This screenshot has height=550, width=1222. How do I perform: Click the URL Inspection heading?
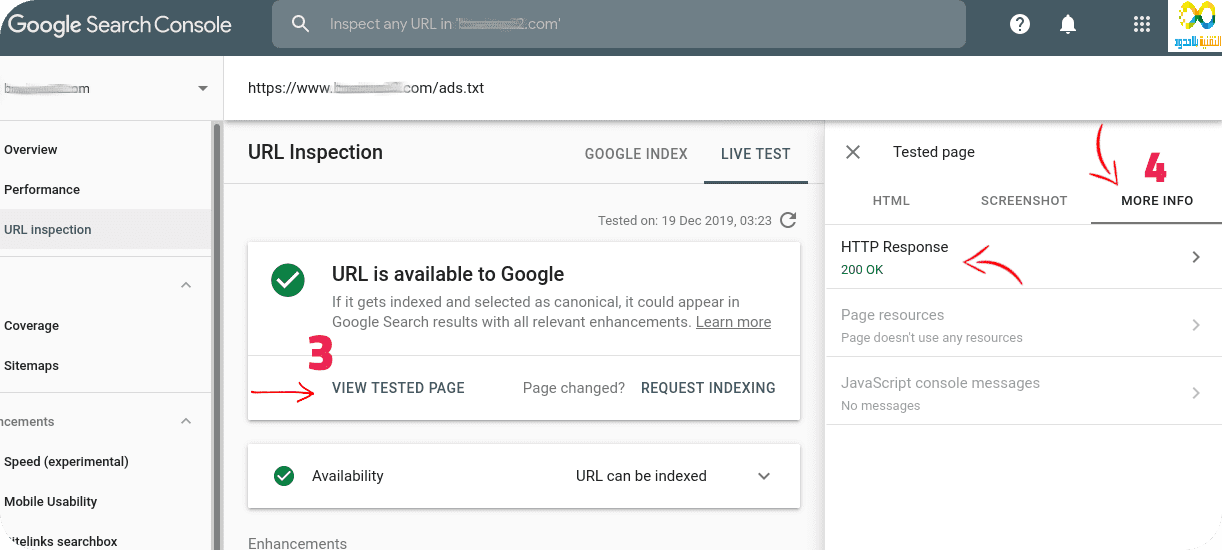[315, 152]
